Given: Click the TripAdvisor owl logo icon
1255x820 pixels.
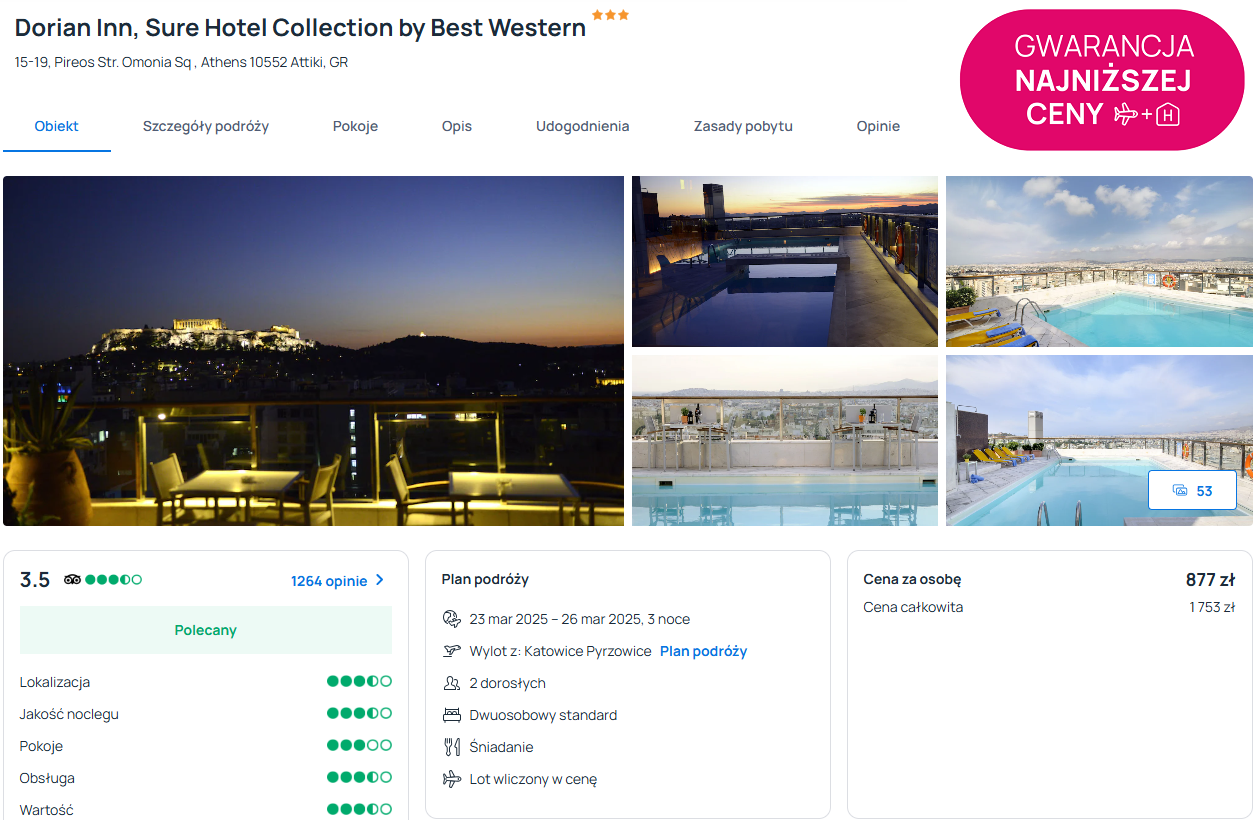Looking at the screenshot, I should pos(72,580).
